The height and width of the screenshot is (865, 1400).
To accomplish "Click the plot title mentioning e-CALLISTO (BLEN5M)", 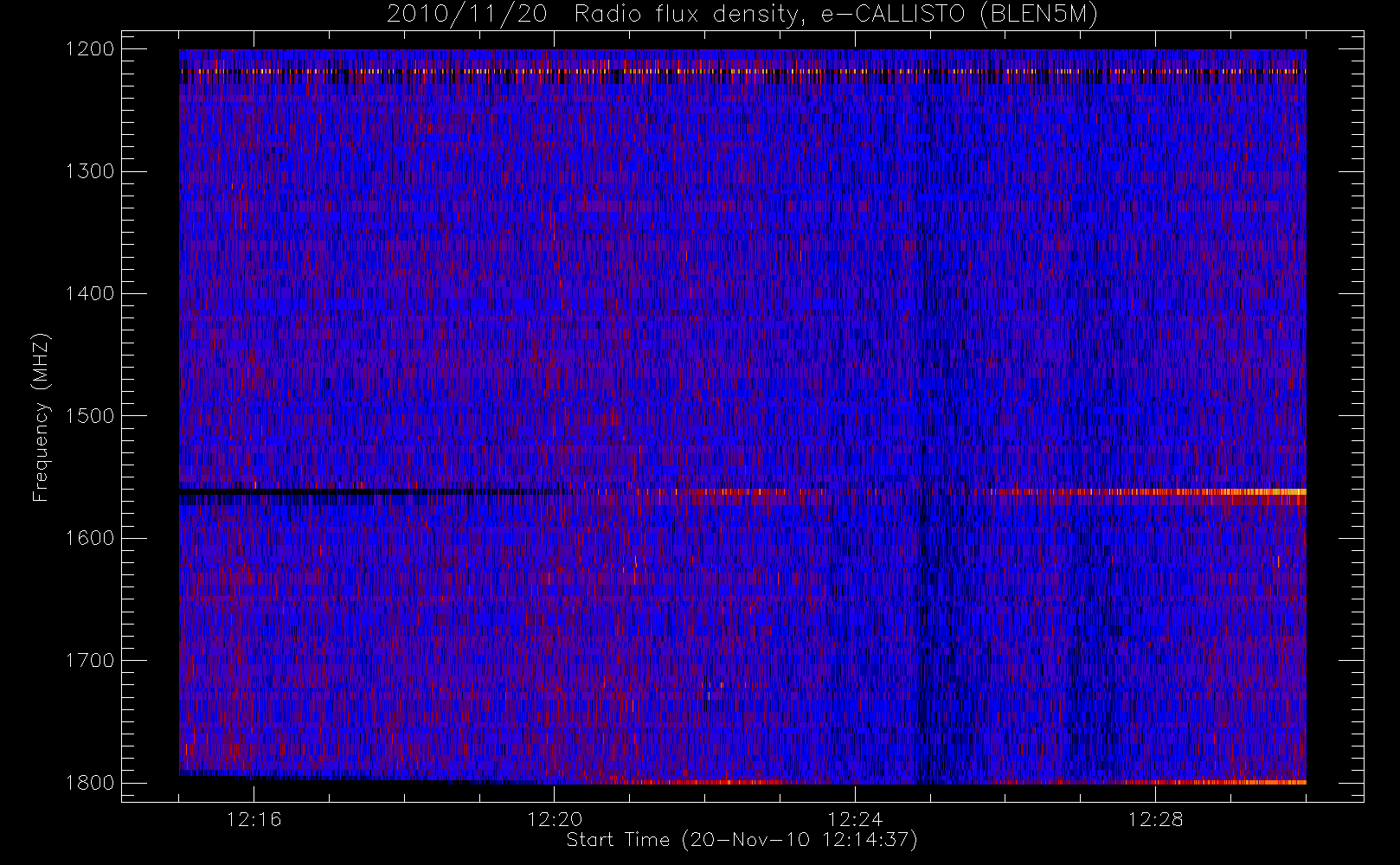I will coord(742,15).
